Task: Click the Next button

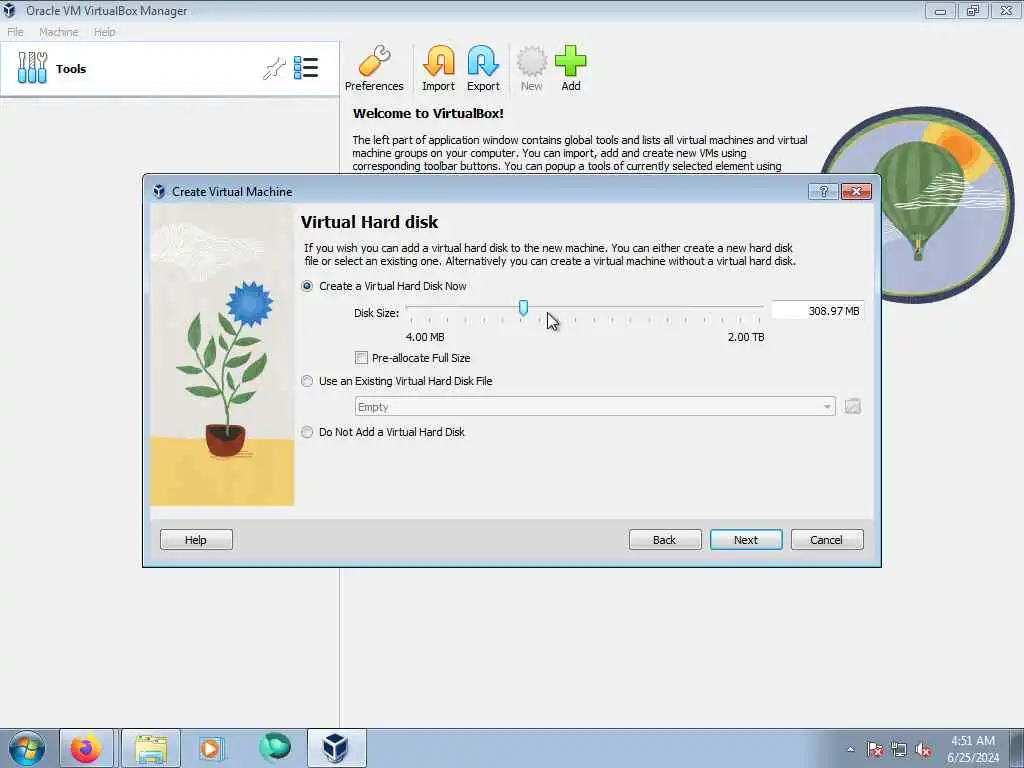Action: [746, 539]
